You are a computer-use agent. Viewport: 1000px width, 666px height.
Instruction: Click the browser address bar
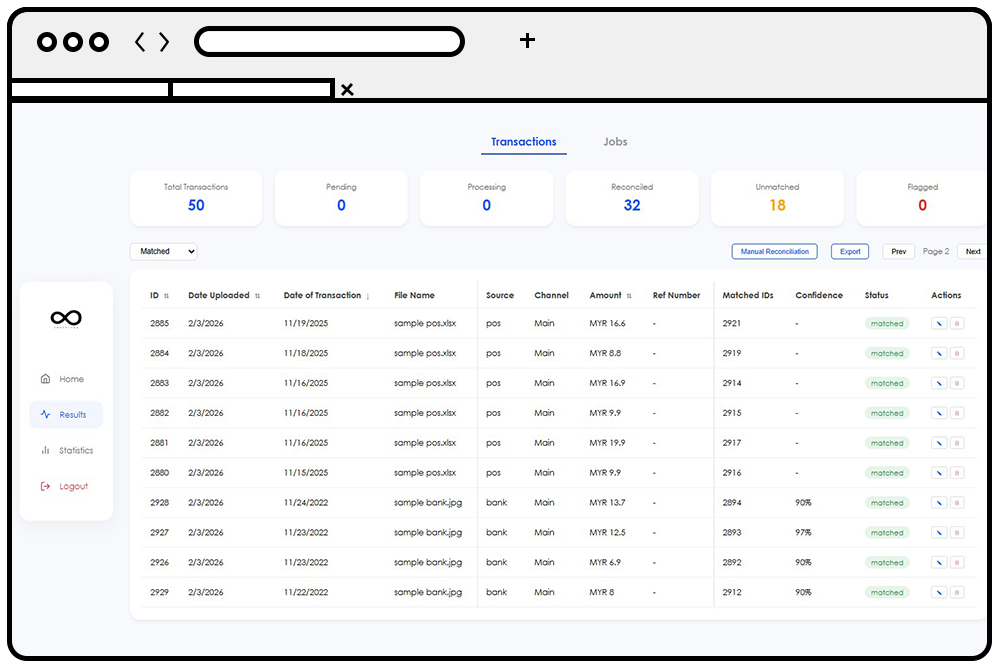tap(329, 41)
